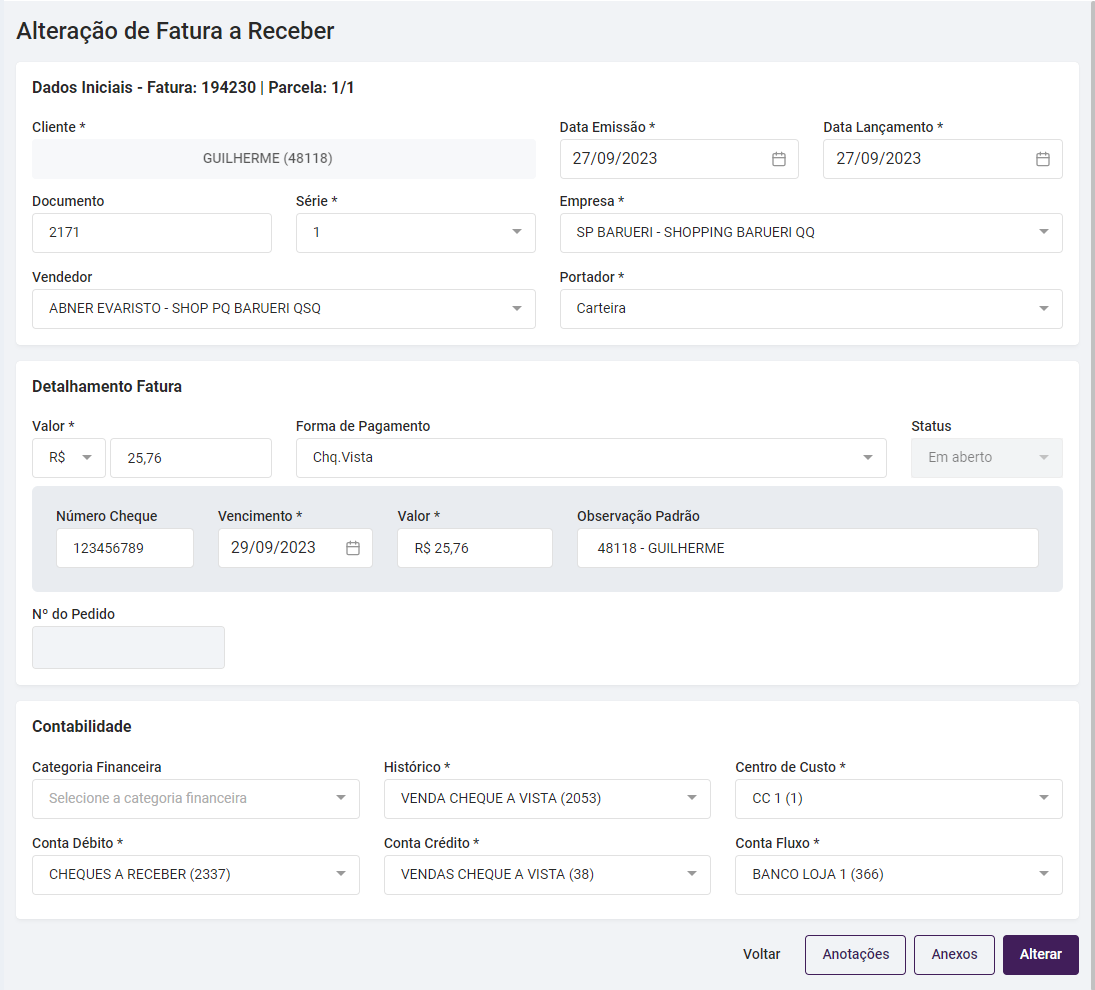Open the Categoria Financeira dropdown
The image size is (1095, 990).
[340, 799]
